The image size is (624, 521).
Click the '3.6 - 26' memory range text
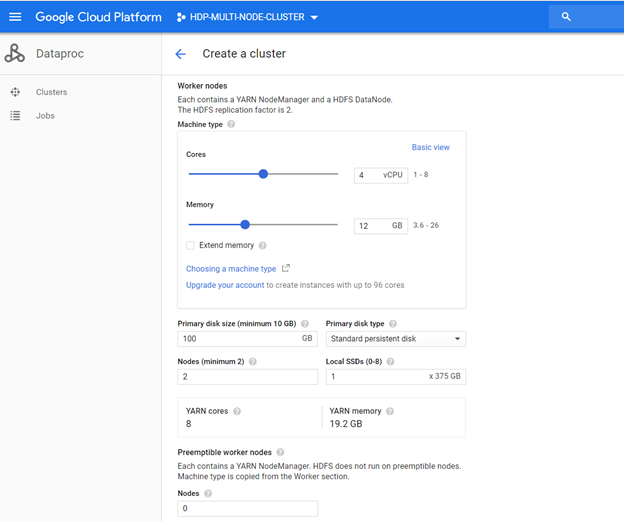426,225
